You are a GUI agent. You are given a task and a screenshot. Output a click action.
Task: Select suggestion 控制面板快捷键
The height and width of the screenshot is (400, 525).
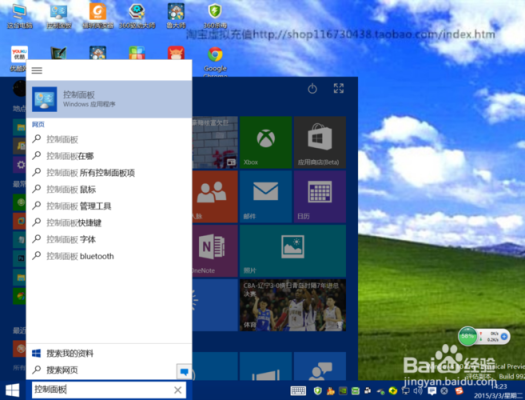[74, 223]
